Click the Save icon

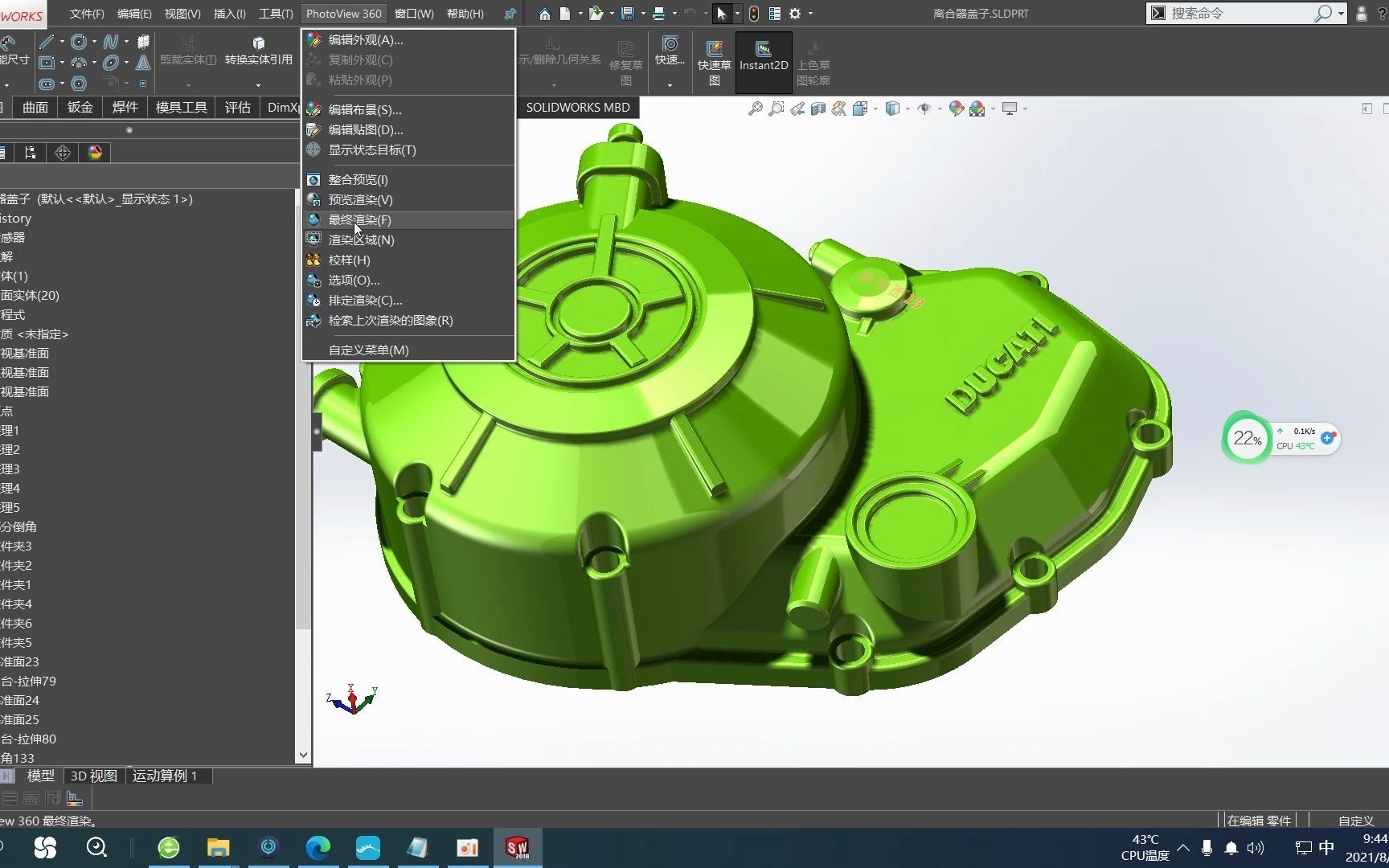628,14
